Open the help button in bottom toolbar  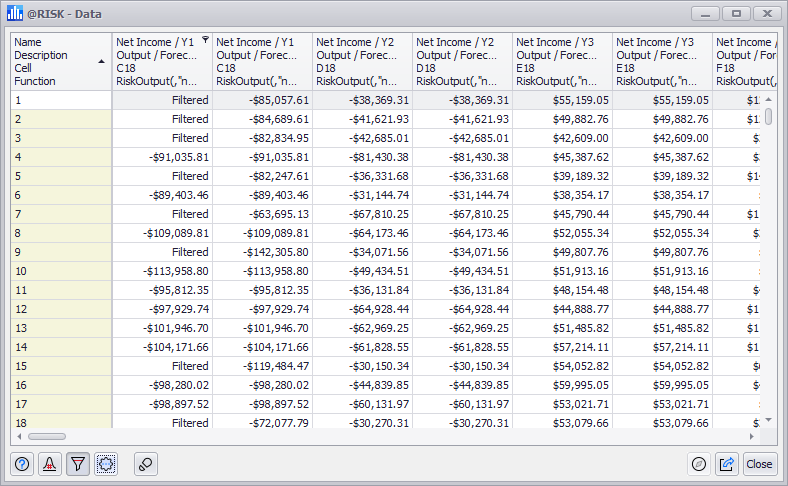coord(23,464)
